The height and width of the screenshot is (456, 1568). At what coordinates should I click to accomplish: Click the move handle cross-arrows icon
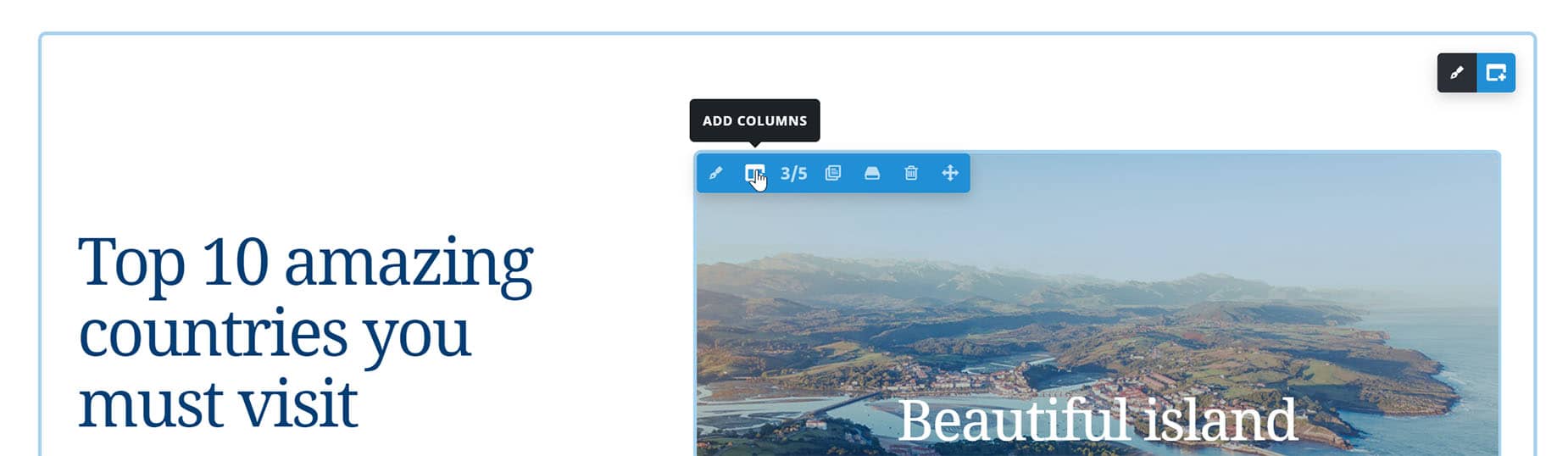tap(950, 173)
